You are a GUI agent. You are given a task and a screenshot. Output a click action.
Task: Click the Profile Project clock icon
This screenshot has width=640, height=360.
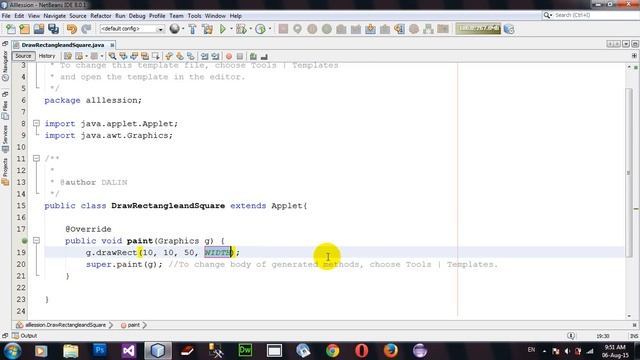tap(260, 29)
